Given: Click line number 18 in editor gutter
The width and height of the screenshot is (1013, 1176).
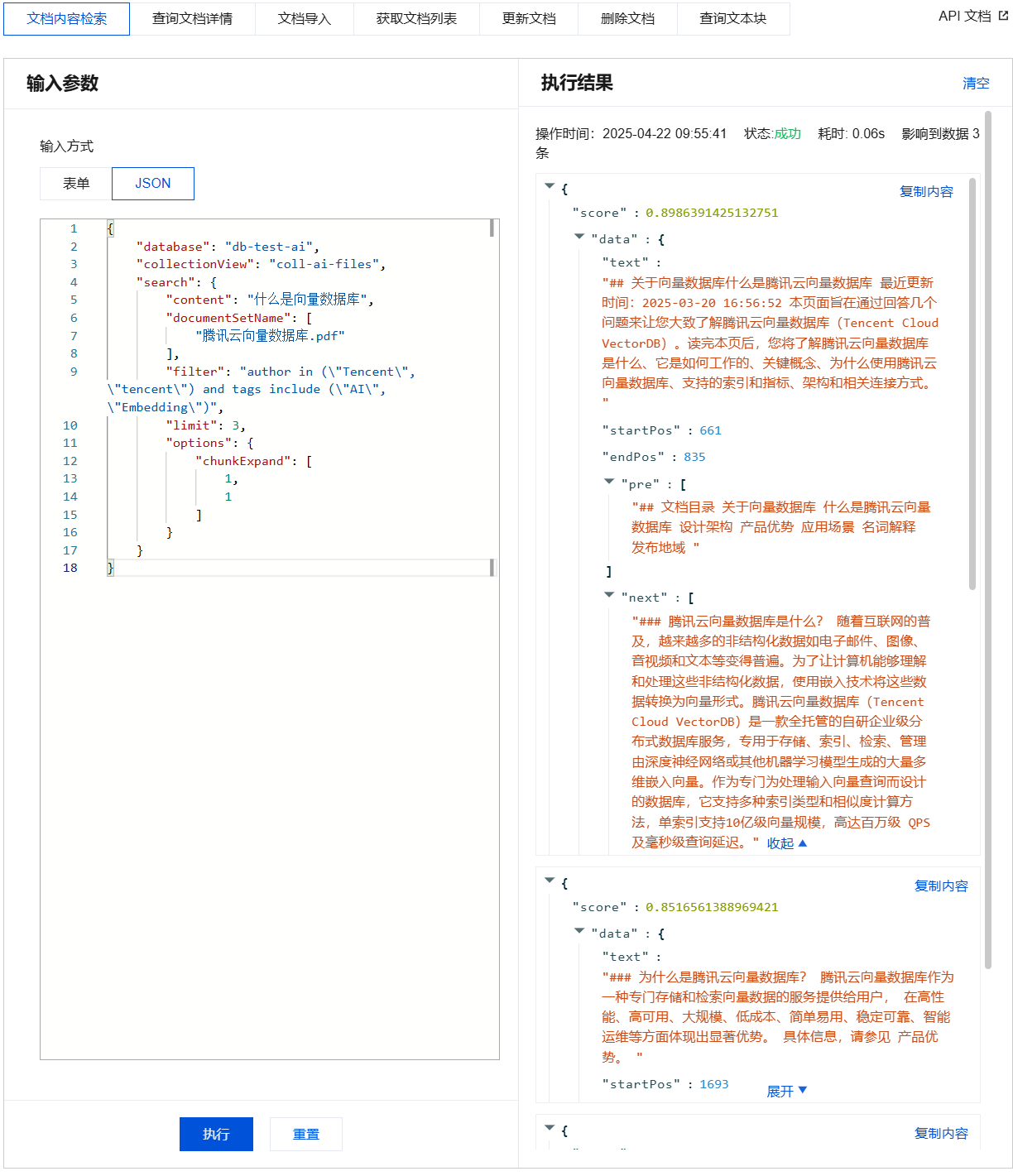Looking at the screenshot, I should [70, 568].
